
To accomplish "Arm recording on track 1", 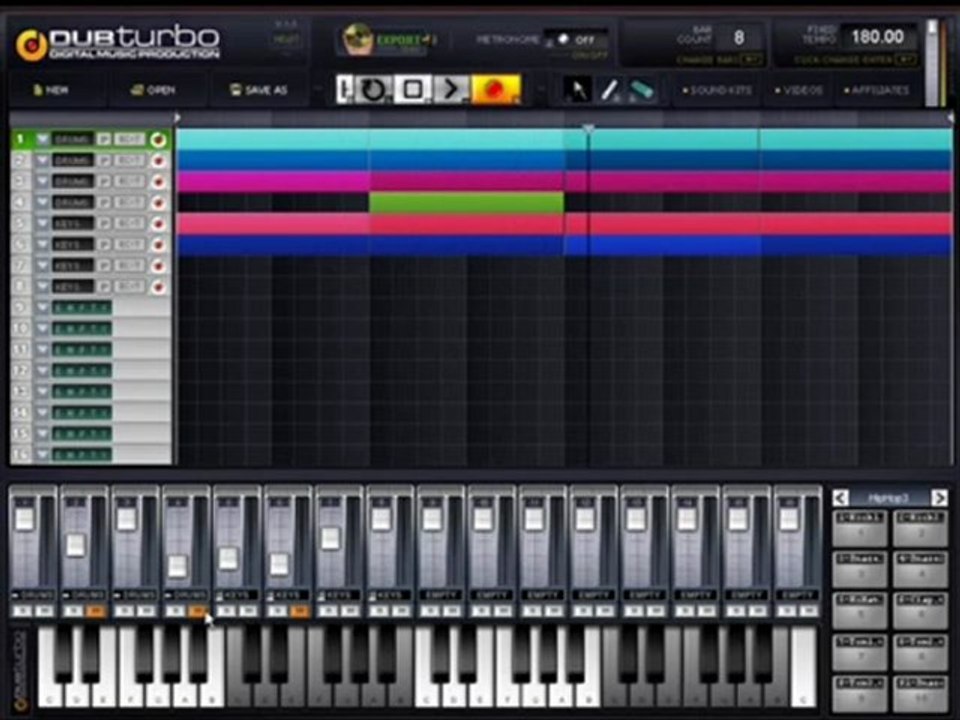I will [x=159, y=140].
